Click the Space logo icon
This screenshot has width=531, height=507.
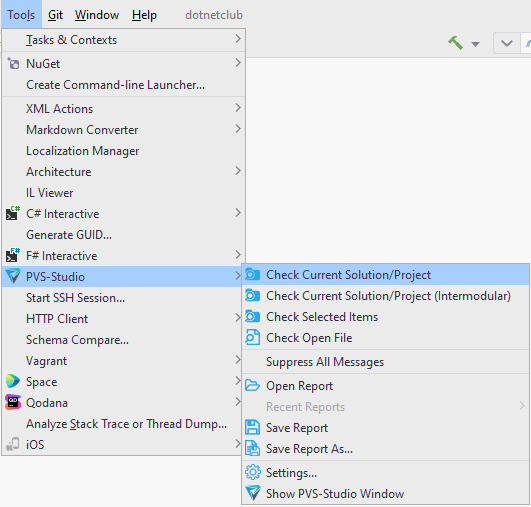(x=13, y=381)
